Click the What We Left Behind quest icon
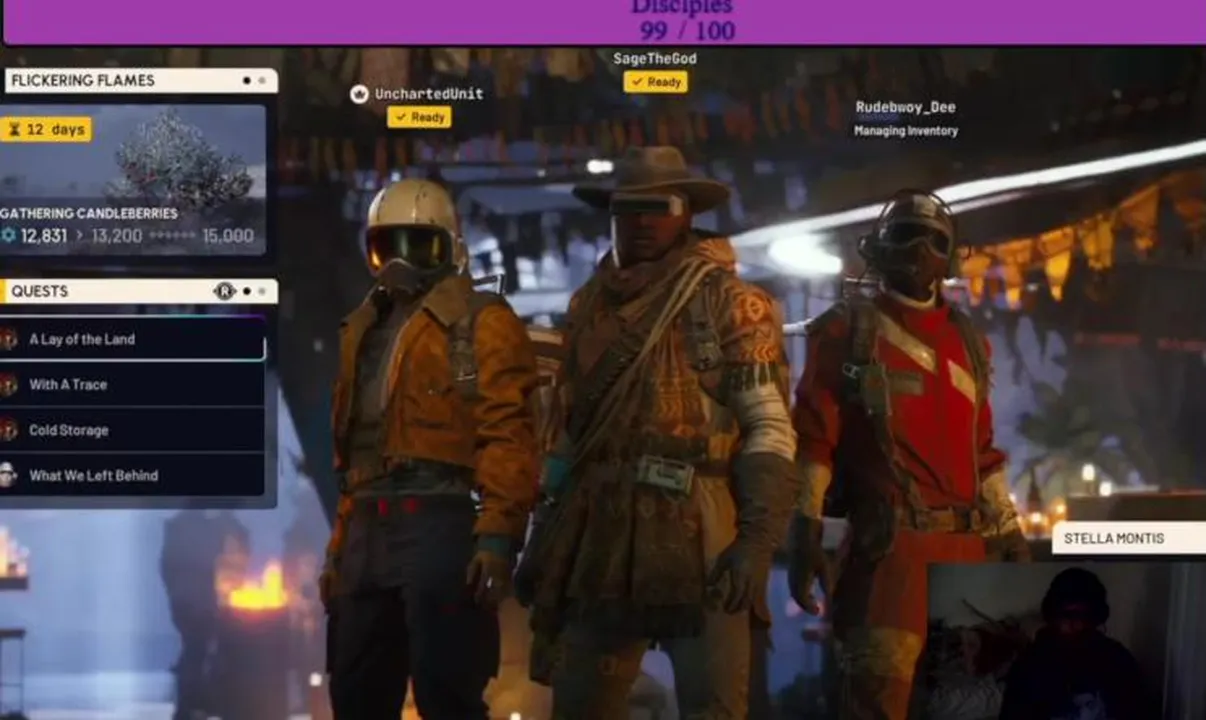 coord(8,475)
